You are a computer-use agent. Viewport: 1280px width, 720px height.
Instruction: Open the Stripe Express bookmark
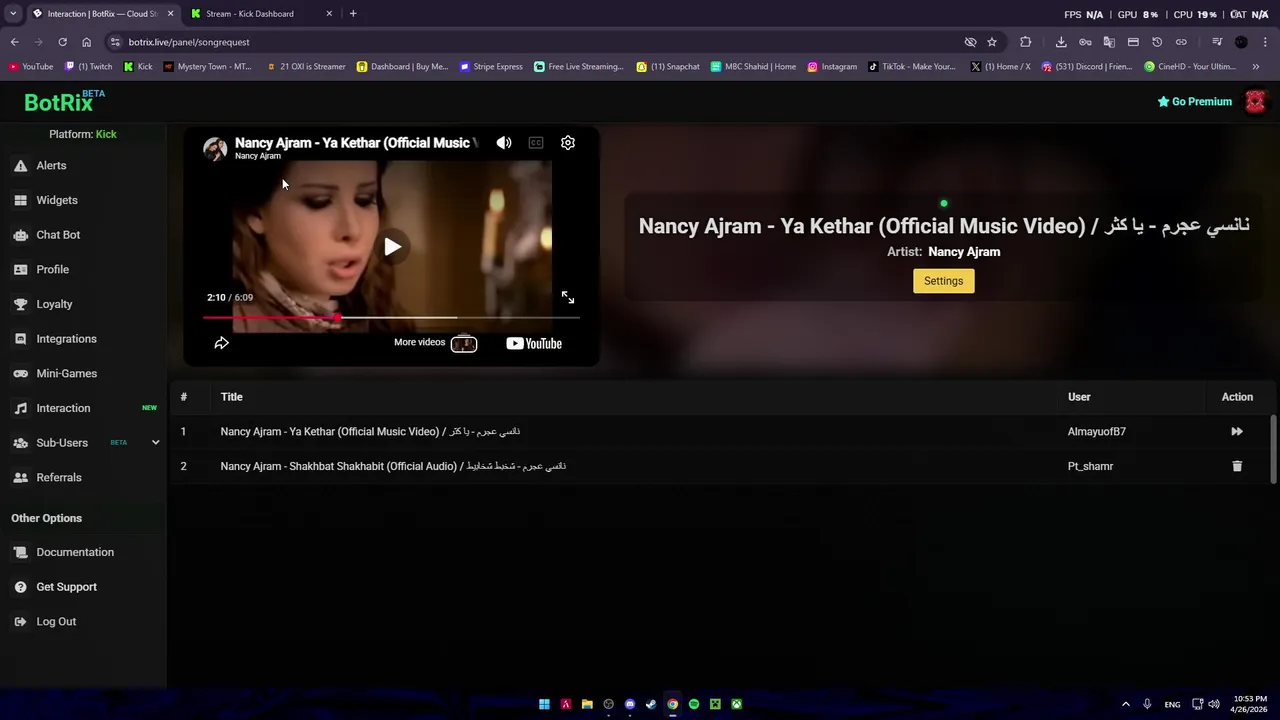491,67
